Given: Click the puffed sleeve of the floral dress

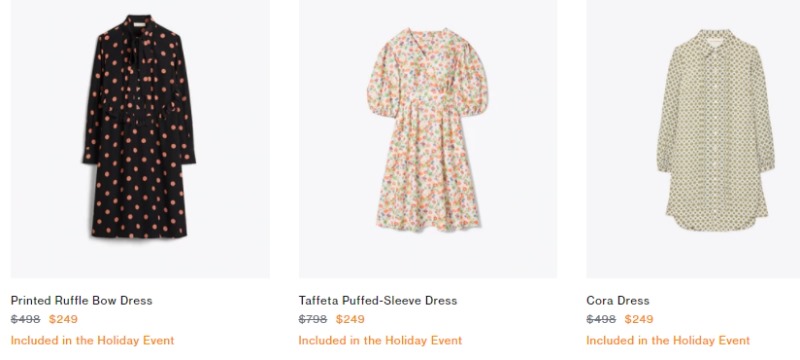Looking at the screenshot, I should pyautogui.click(x=383, y=82).
